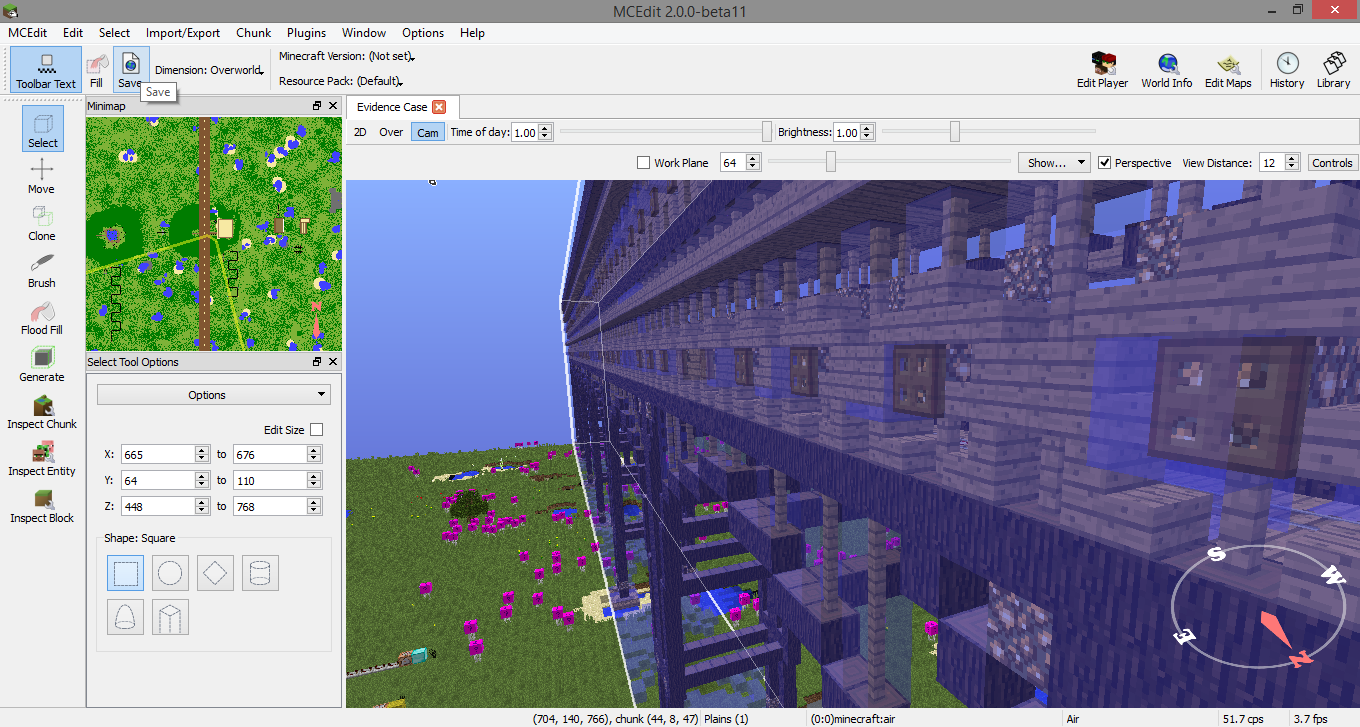Image resolution: width=1360 pixels, height=727 pixels.
Task: Choose the circle selection shape
Action: [170, 573]
